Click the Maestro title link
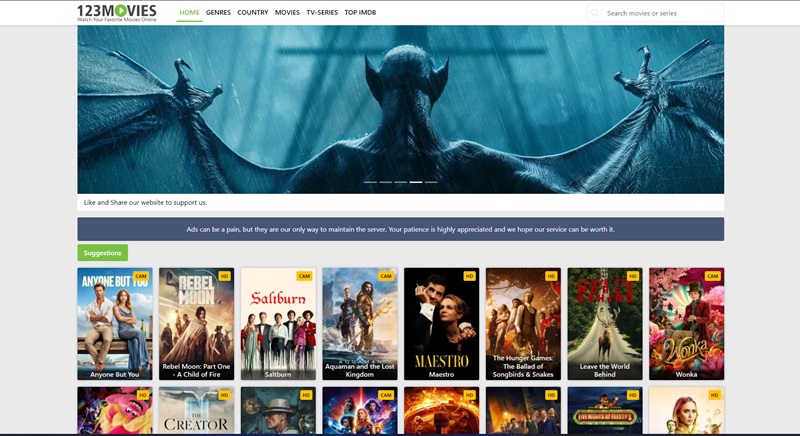 [441, 374]
